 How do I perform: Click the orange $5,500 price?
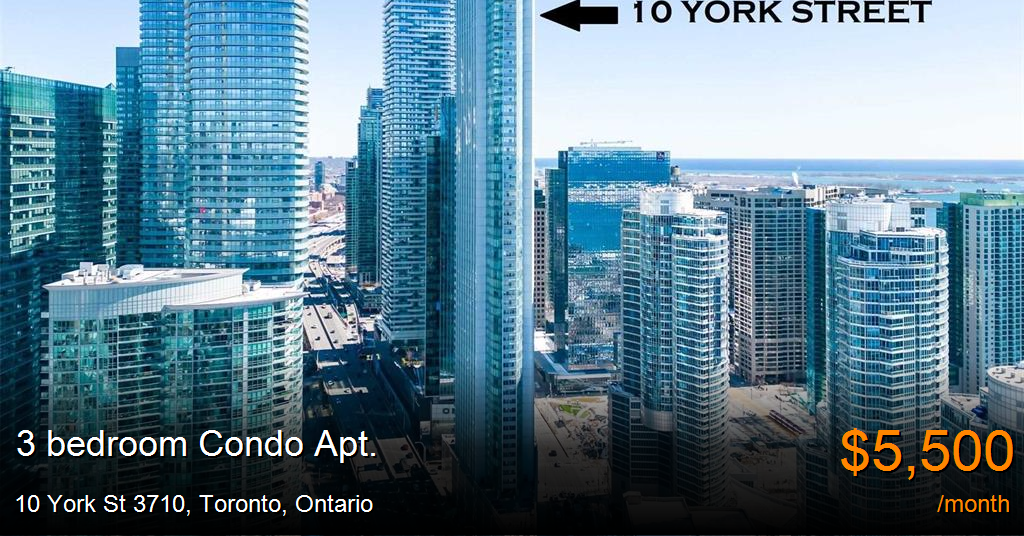point(926,452)
